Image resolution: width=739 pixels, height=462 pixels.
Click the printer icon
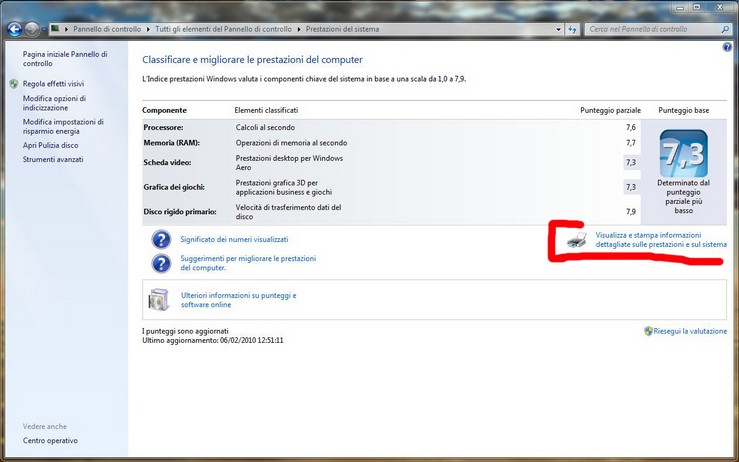pos(577,240)
